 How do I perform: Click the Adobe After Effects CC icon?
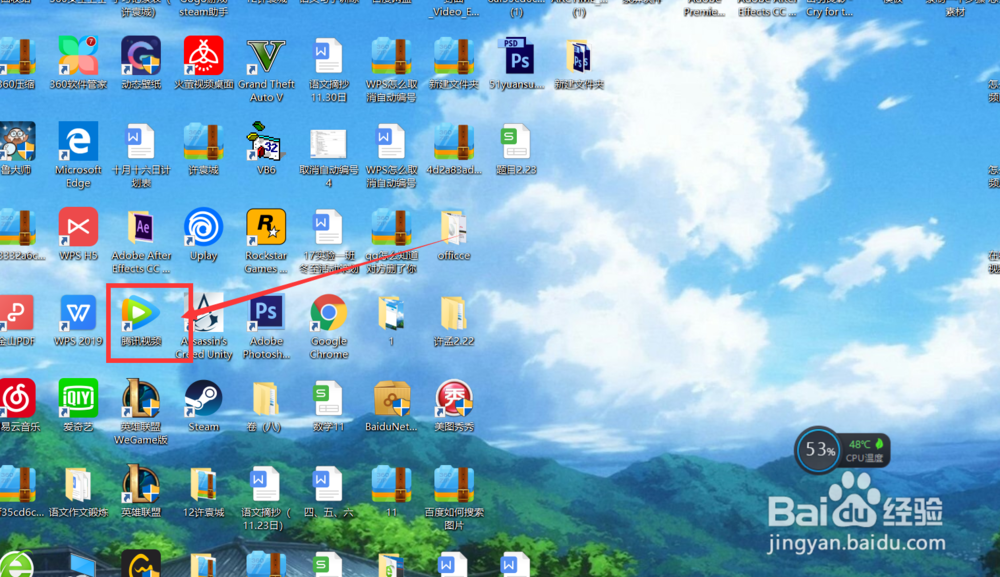click(141, 227)
